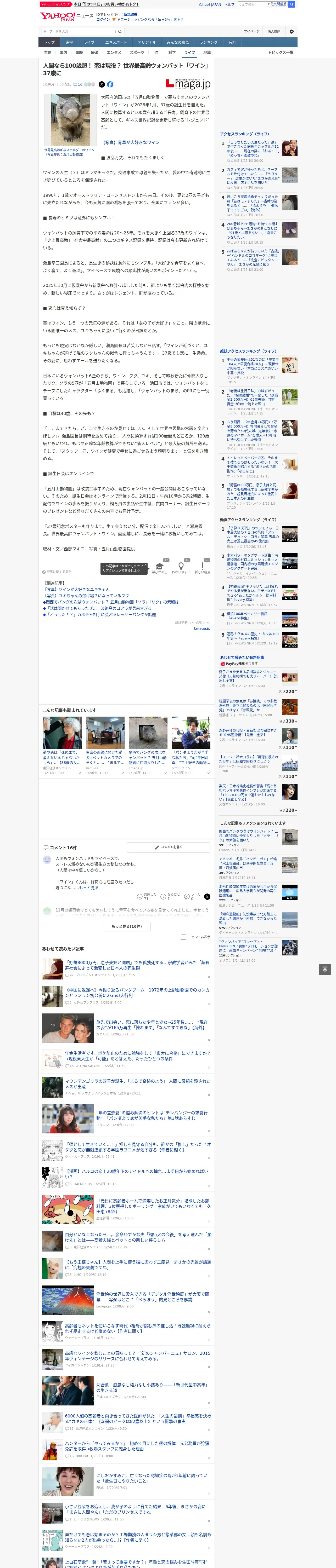This screenshot has width=336, height=1568.
Task: Open comments via the 16 bubble icon
Action: click(x=78, y=85)
